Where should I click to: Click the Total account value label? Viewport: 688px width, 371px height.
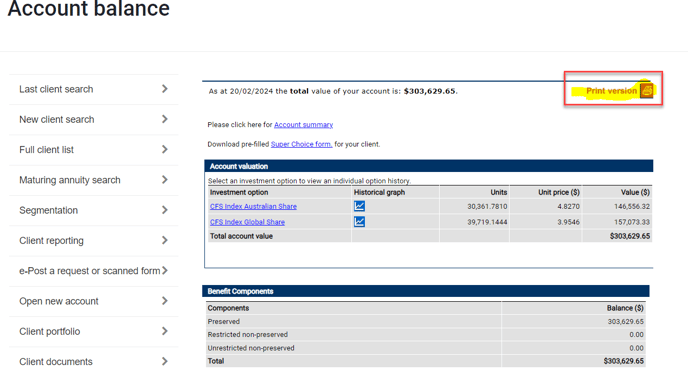(241, 236)
